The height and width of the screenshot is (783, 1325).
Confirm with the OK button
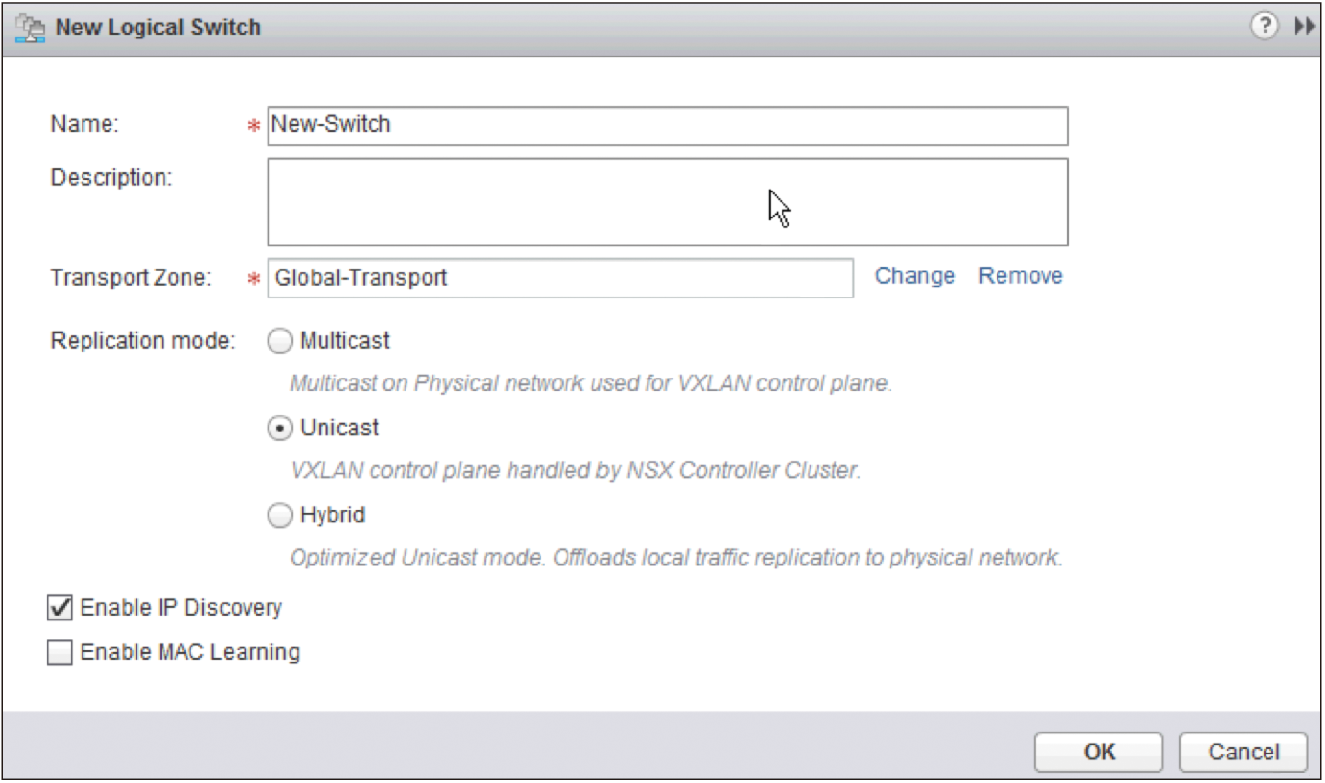point(1099,752)
